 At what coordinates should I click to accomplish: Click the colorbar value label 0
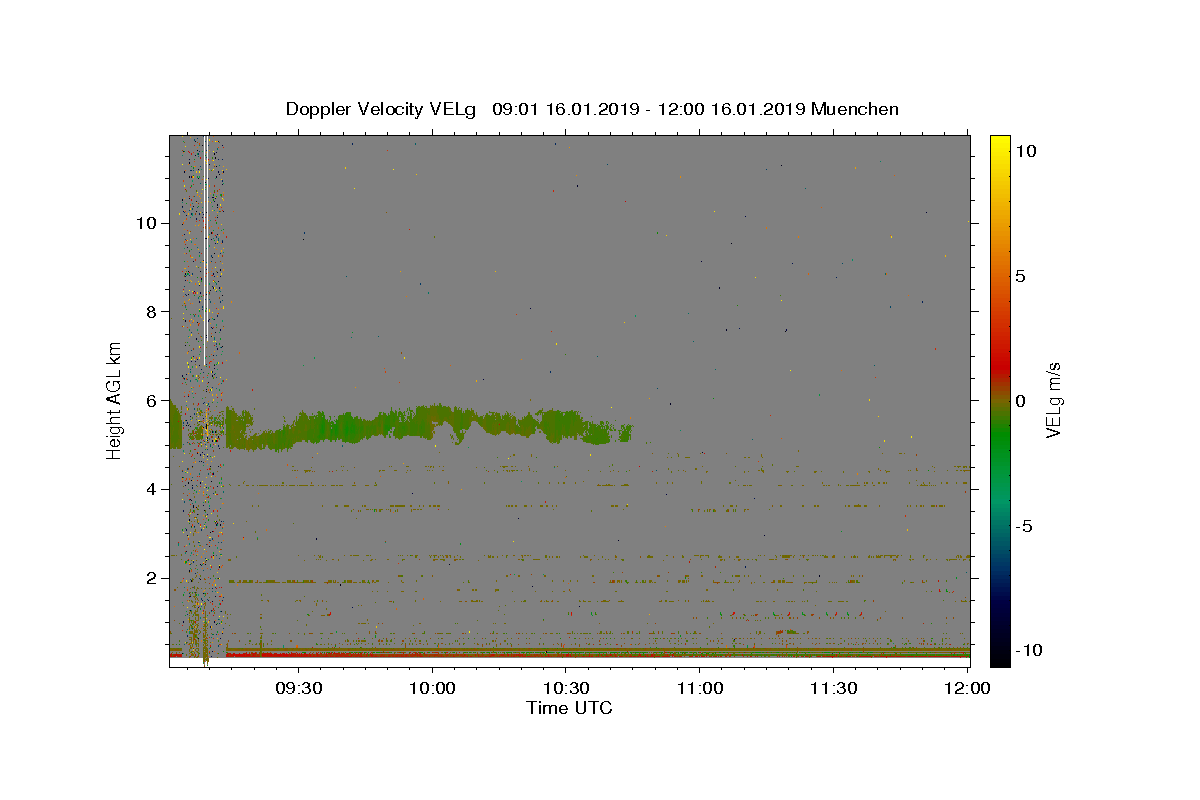click(x=1020, y=401)
